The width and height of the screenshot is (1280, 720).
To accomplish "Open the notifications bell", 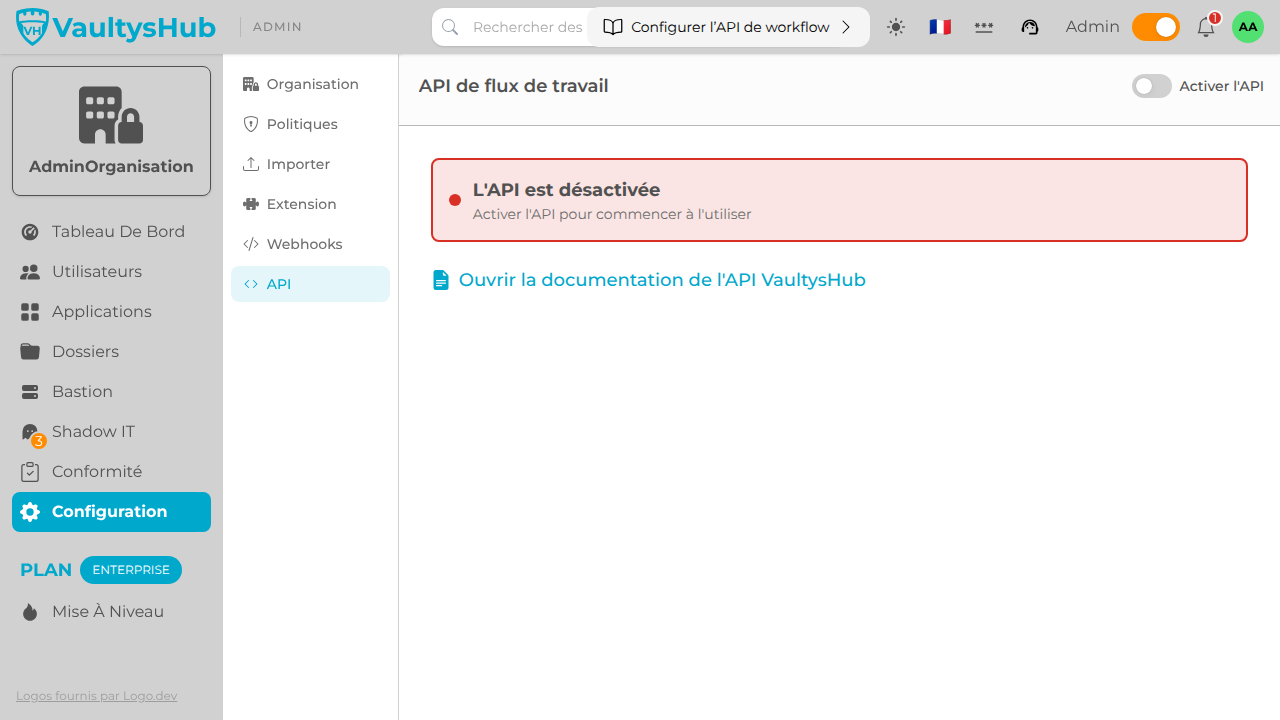I will click(x=1206, y=27).
